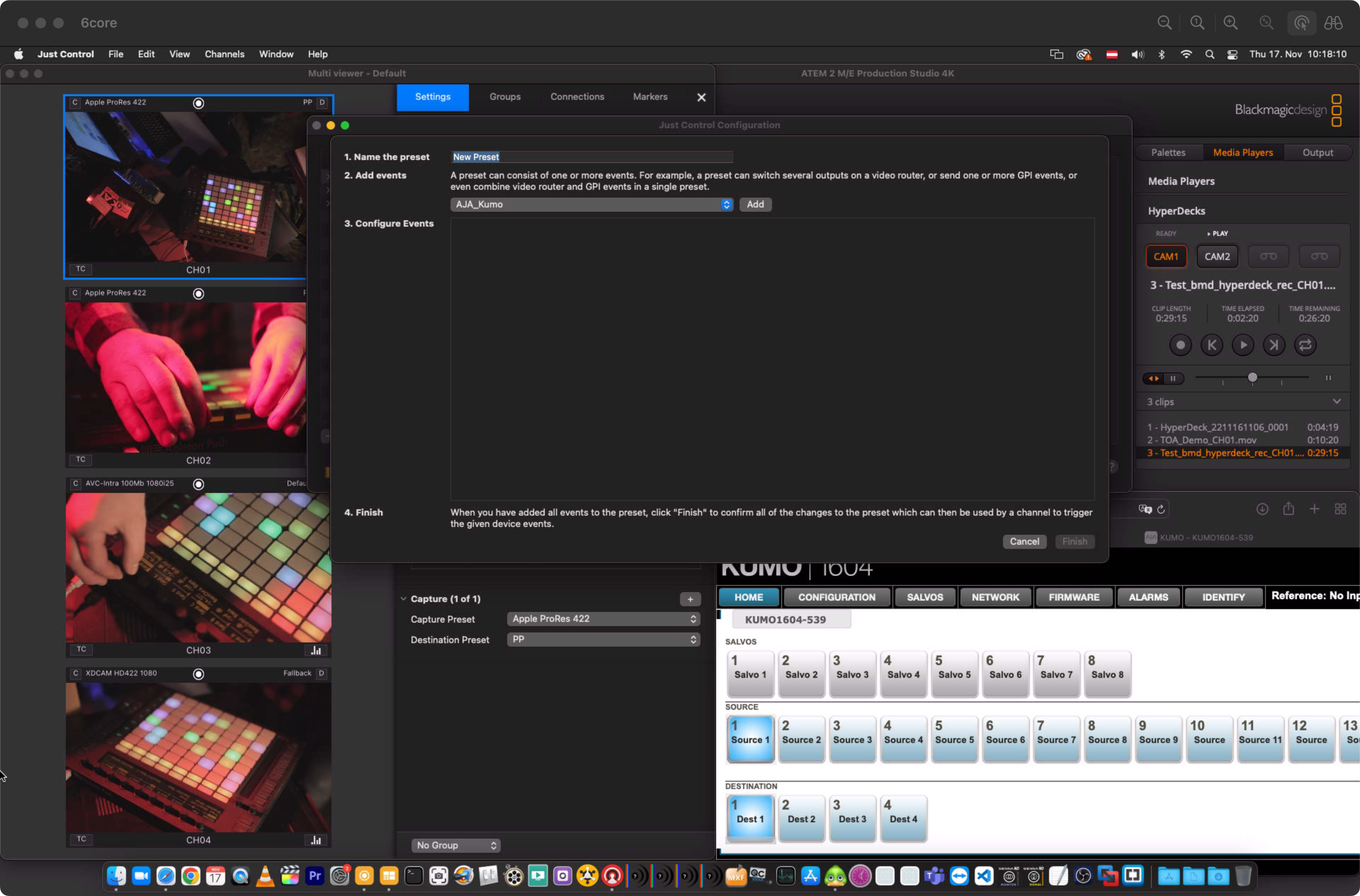The height and width of the screenshot is (896, 1360).
Task: Select Dest 2 in KUMO
Action: point(801,818)
